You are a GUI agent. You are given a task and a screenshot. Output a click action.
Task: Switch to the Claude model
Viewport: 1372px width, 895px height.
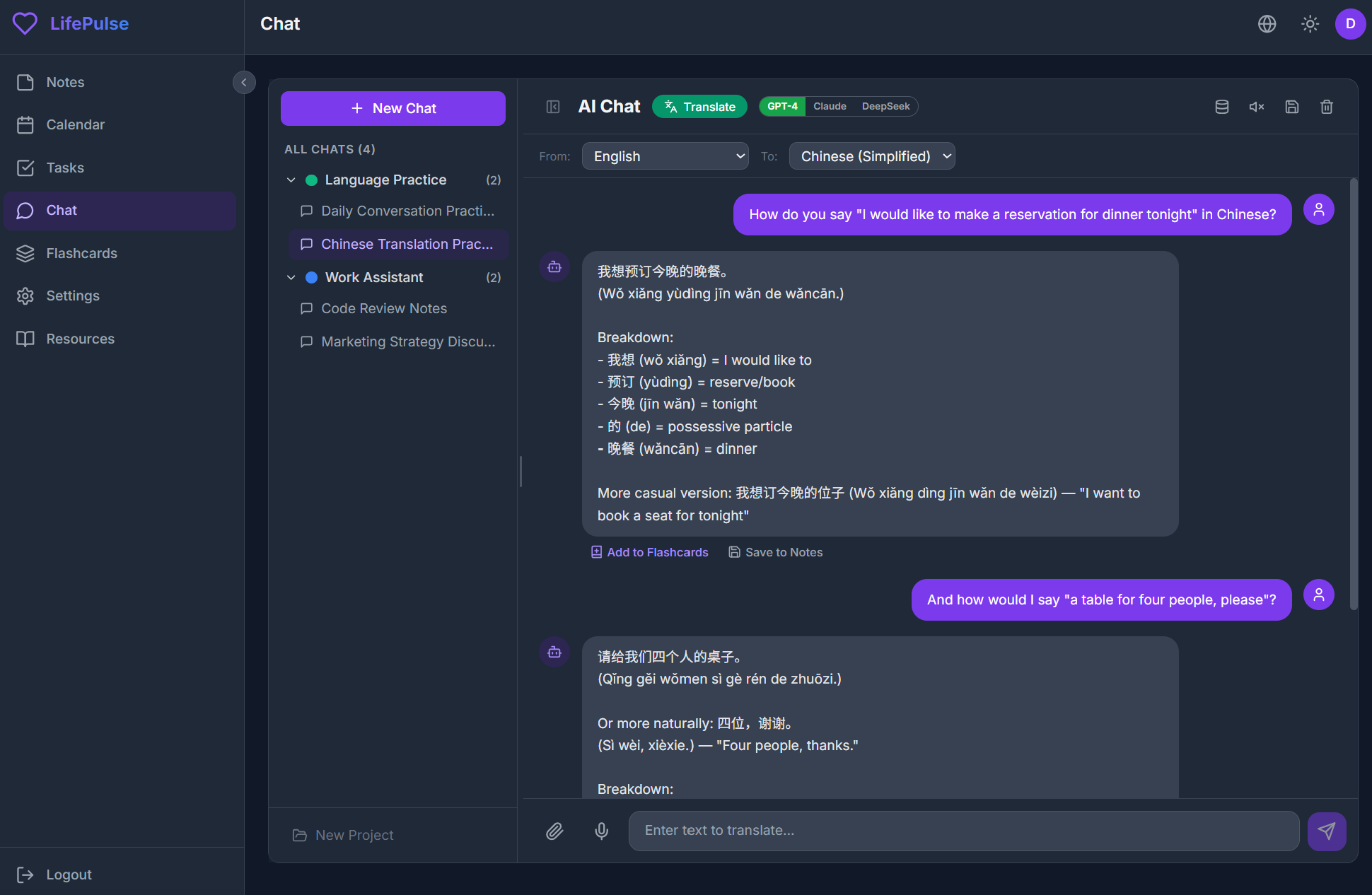point(829,106)
